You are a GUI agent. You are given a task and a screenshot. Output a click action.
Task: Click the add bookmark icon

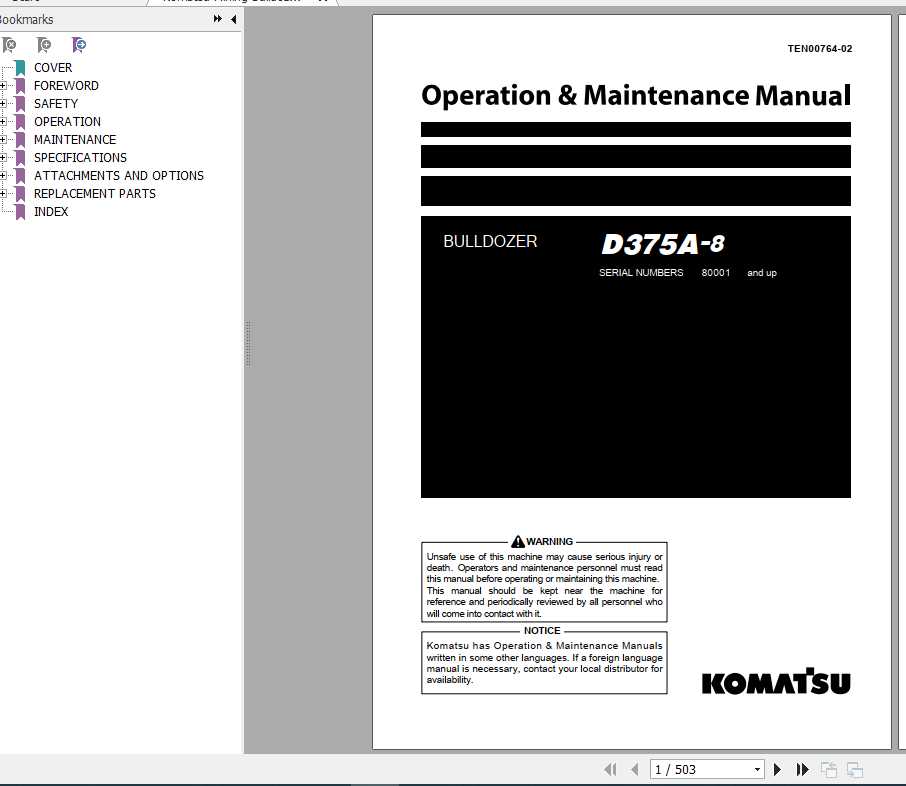coord(45,45)
